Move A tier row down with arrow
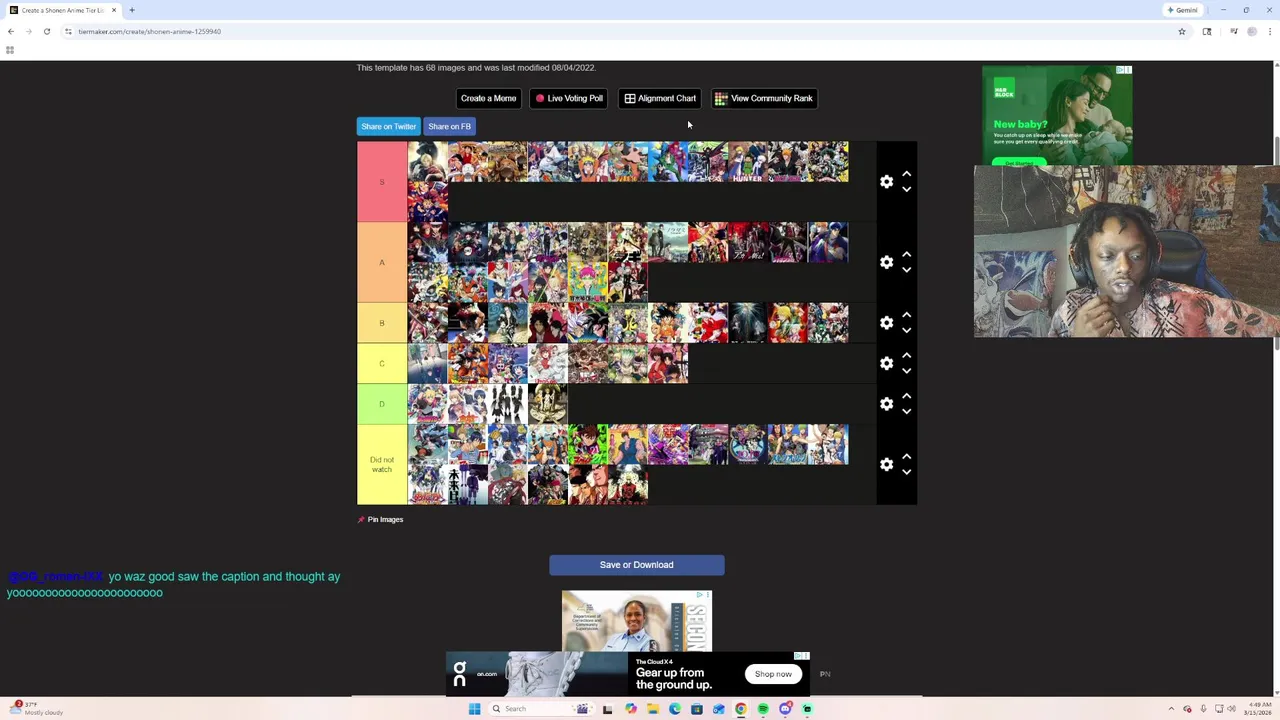Image resolution: width=1280 pixels, height=720 pixels. 907,270
